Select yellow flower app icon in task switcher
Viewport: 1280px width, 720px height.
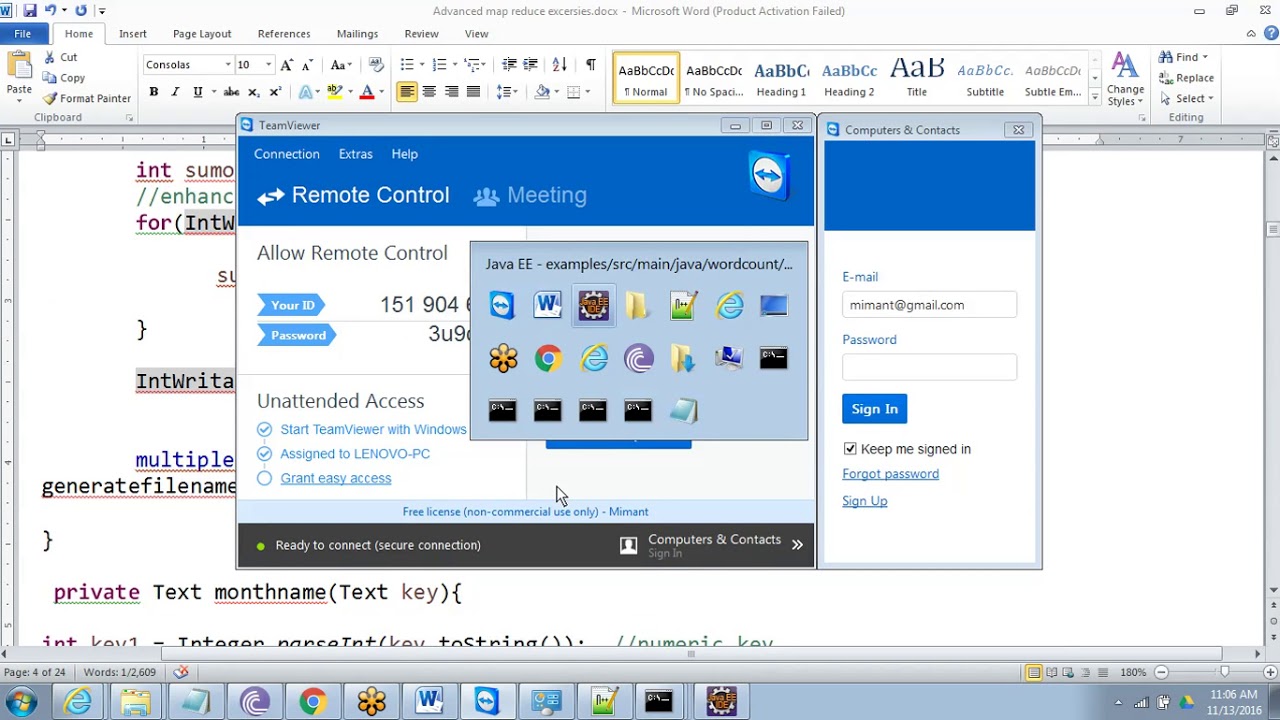503,358
